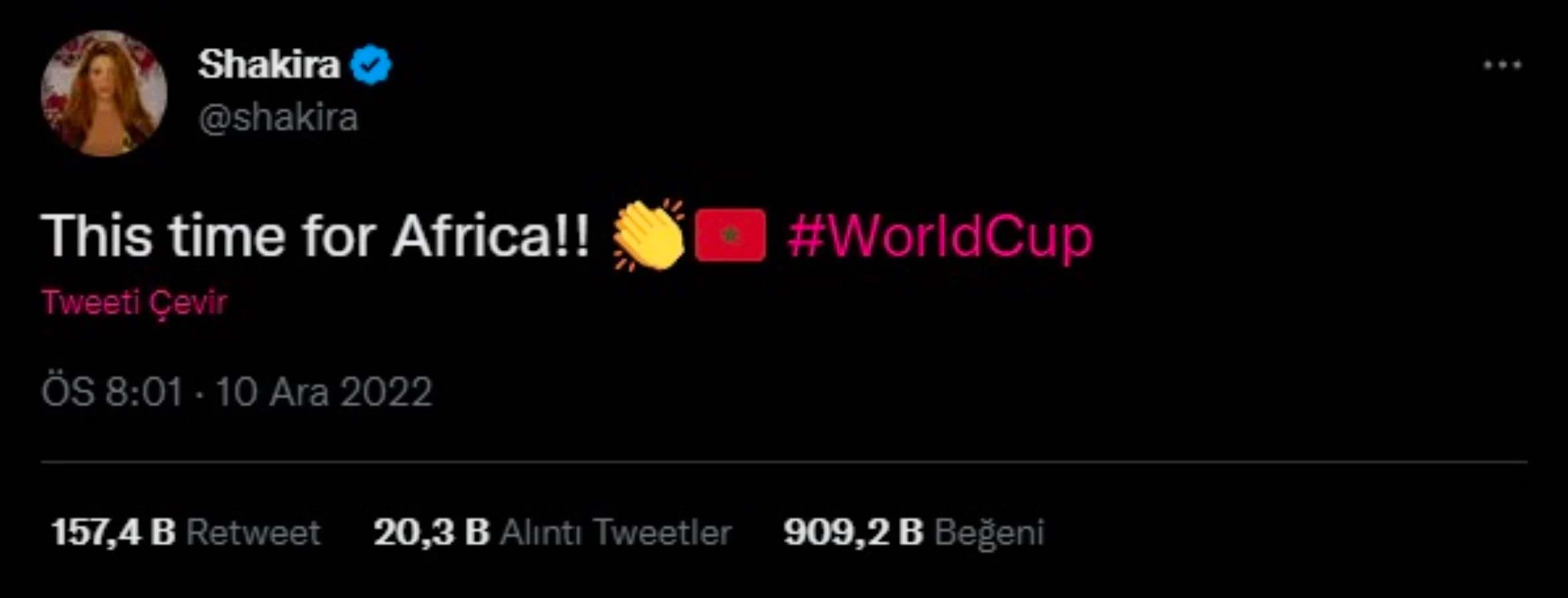
Task: View the 157,4 B Retweet list
Action: [x=186, y=532]
